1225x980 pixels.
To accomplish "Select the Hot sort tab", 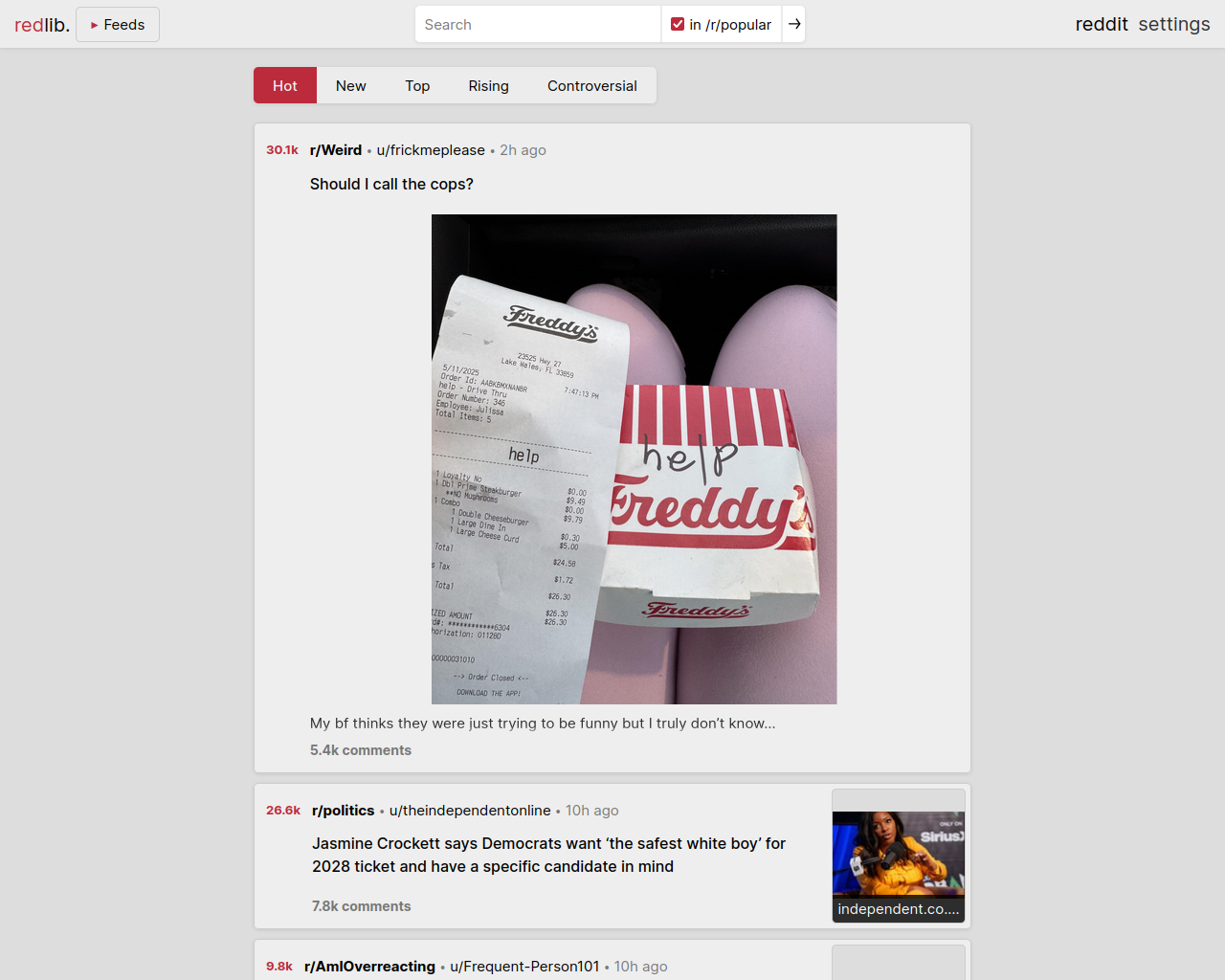I will 285,85.
